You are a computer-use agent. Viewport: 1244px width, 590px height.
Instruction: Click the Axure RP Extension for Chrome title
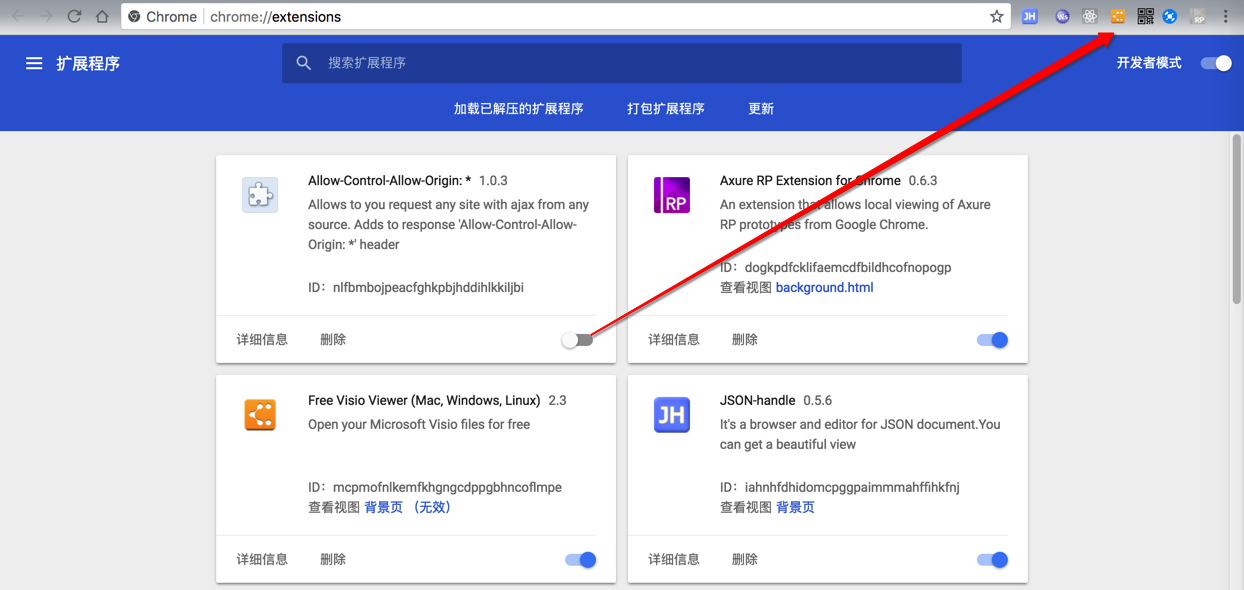click(810, 181)
